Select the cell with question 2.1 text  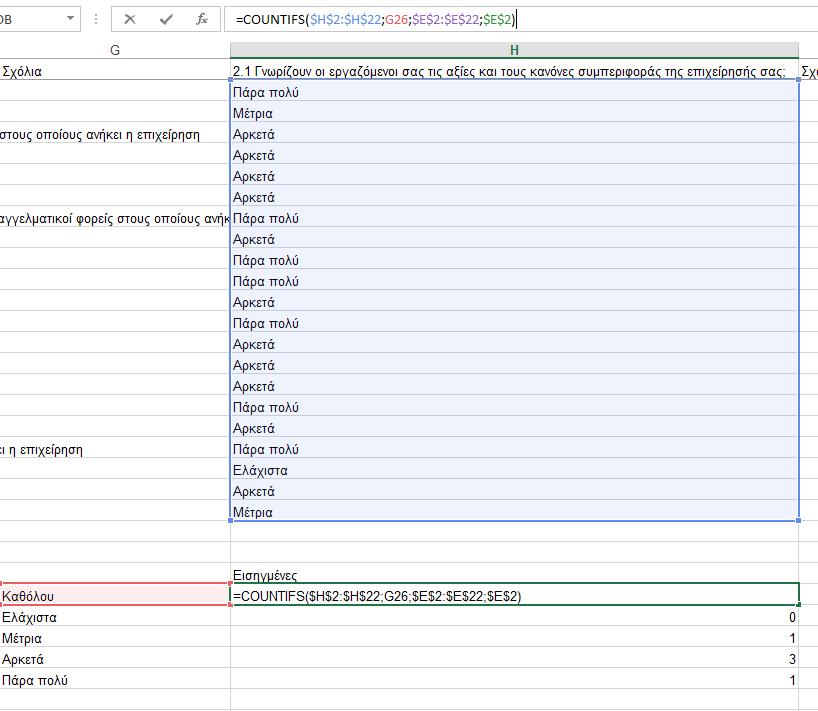514,71
